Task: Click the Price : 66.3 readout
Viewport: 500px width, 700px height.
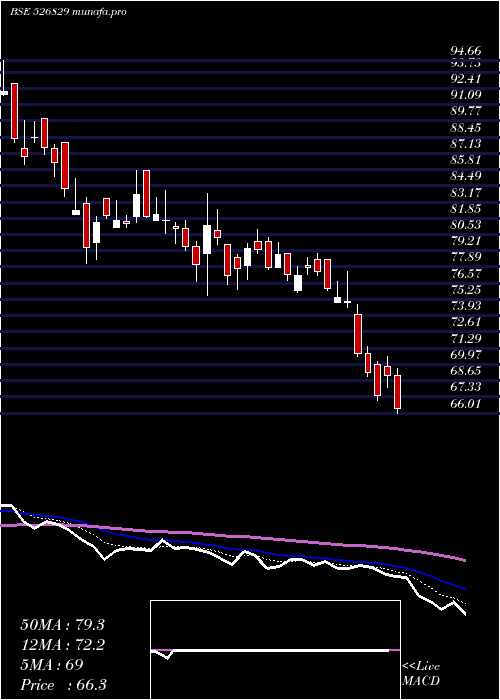Action: tap(63, 685)
